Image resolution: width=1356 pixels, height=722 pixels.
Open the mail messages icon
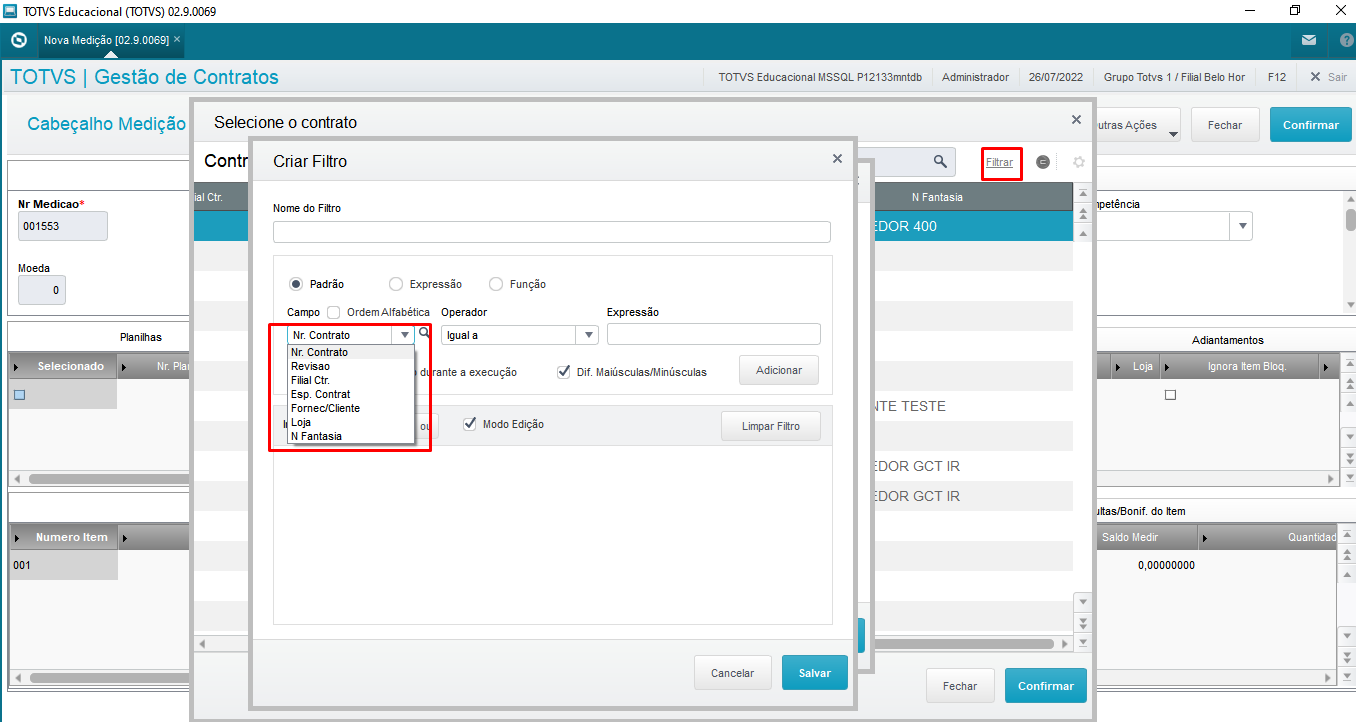[1308, 40]
